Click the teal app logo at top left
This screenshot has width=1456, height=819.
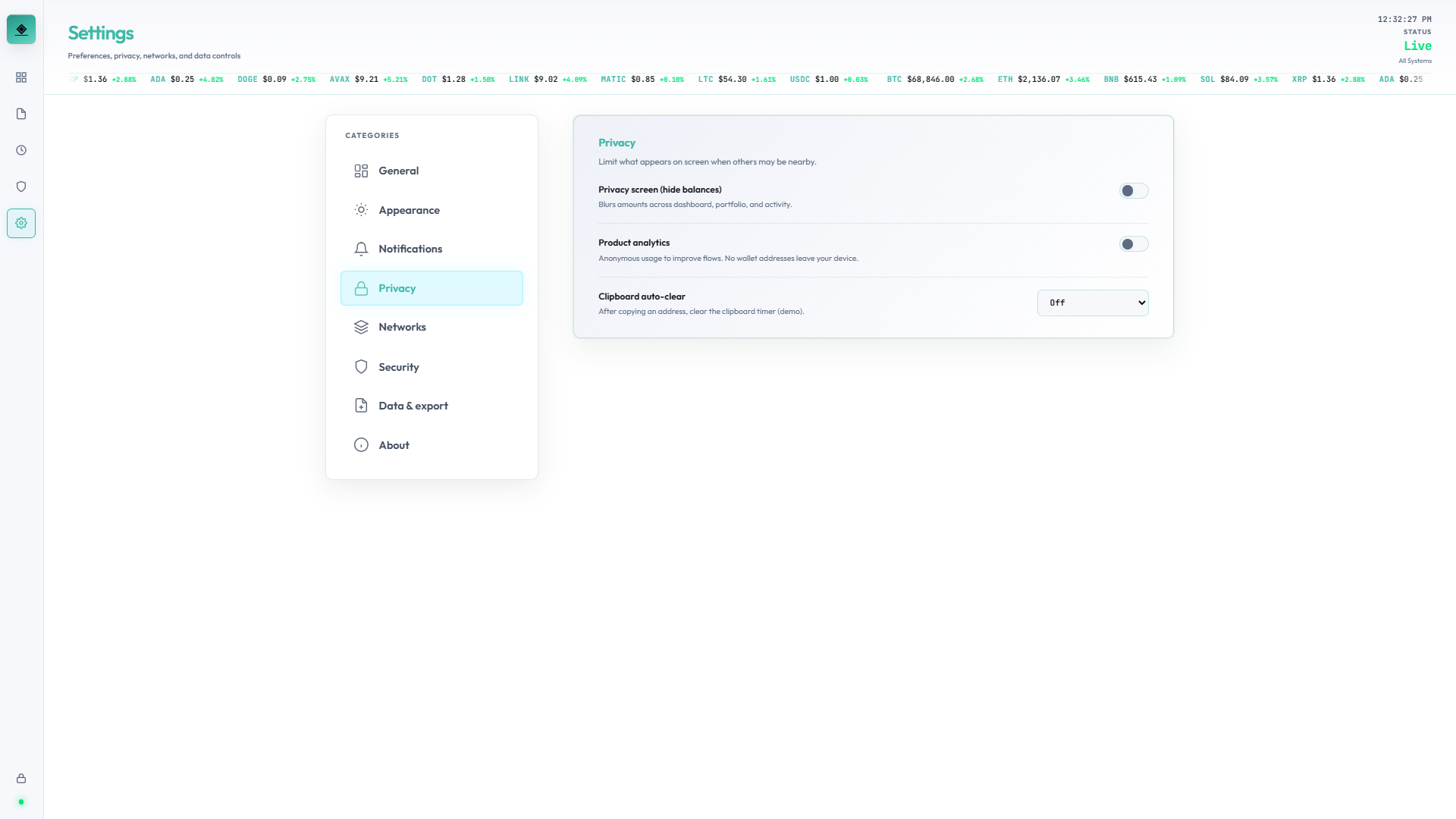[x=21, y=29]
